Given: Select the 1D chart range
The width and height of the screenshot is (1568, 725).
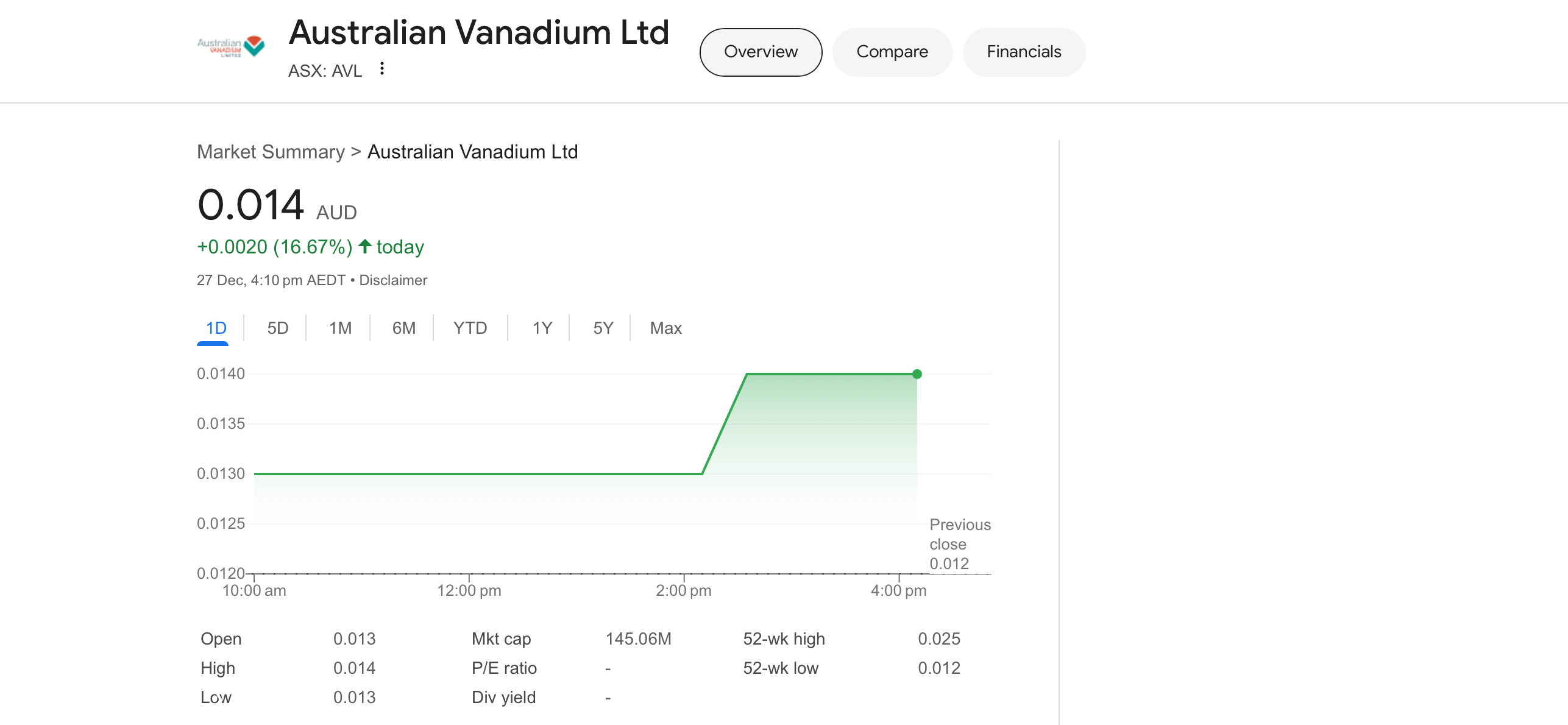Looking at the screenshot, I should (x=216, y=328).
